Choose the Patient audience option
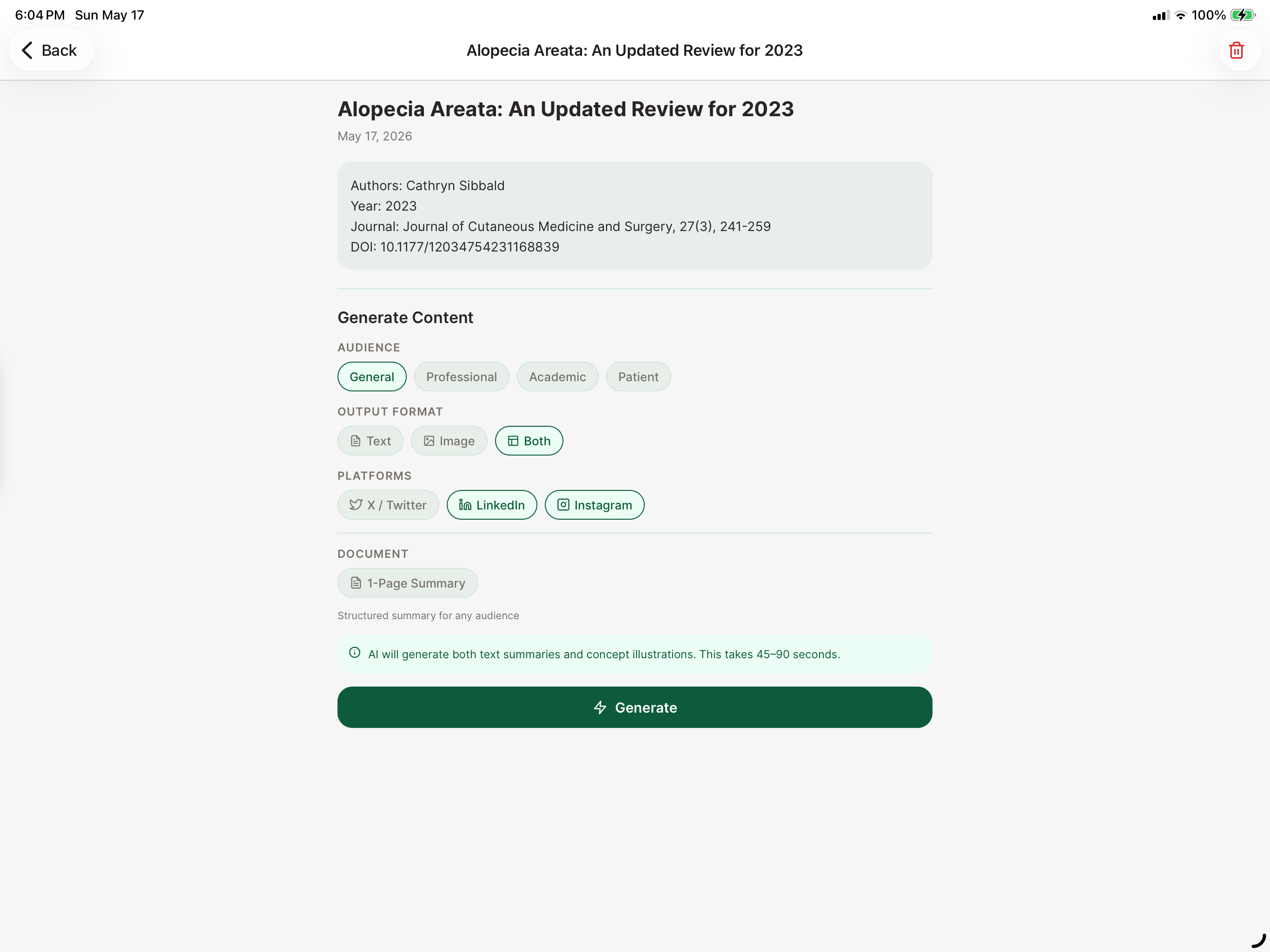Screen dimensions: 1270x952 (x=638, y=377)
